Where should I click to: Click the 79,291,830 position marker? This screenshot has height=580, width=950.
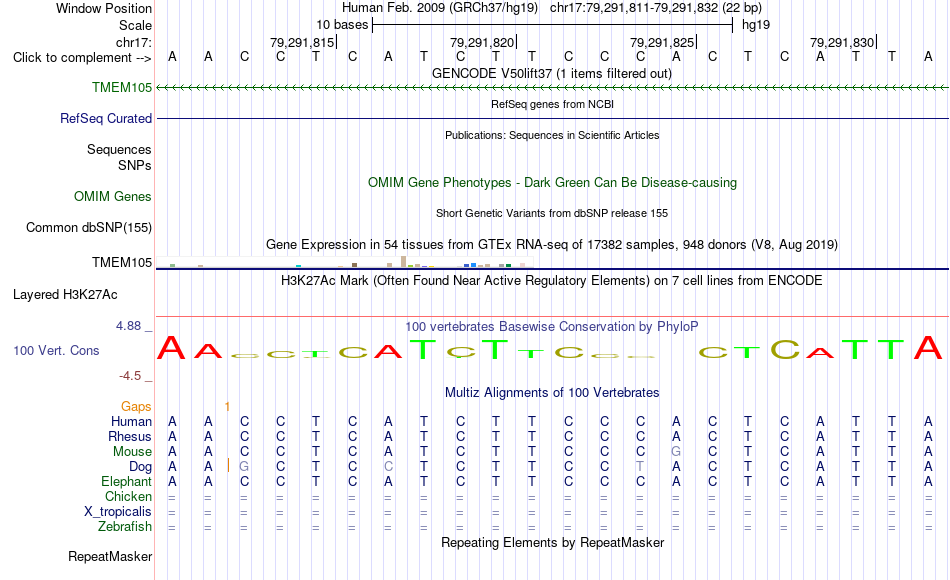(x=842, y=42)
